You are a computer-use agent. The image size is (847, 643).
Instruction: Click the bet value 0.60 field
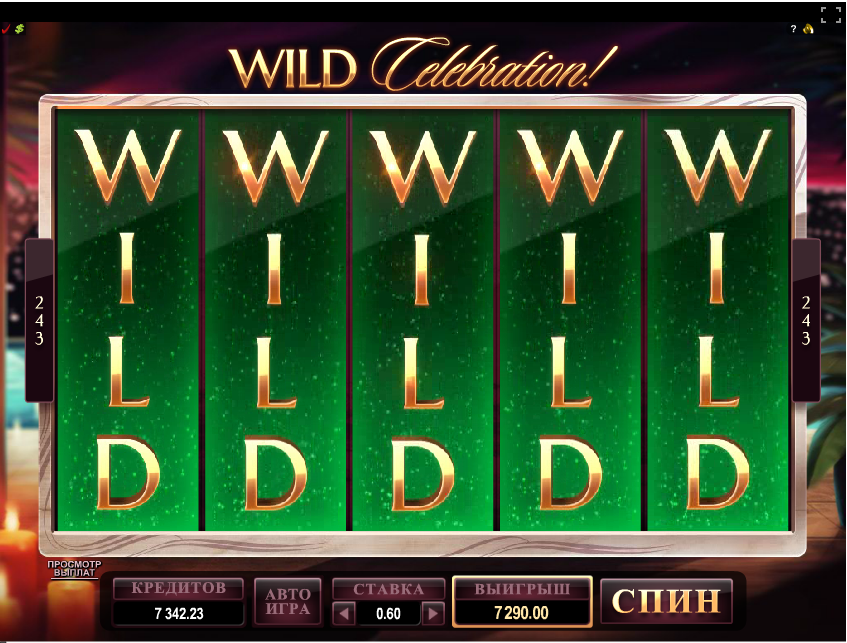tap(388, 614)
